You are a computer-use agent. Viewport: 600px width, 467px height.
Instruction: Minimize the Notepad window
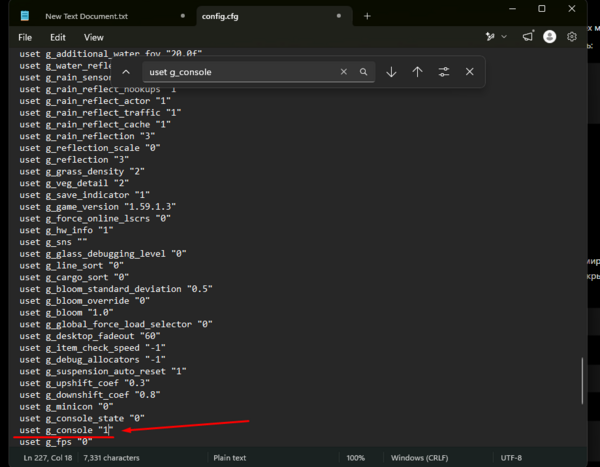pyautogui.click(x=512, y=8)
